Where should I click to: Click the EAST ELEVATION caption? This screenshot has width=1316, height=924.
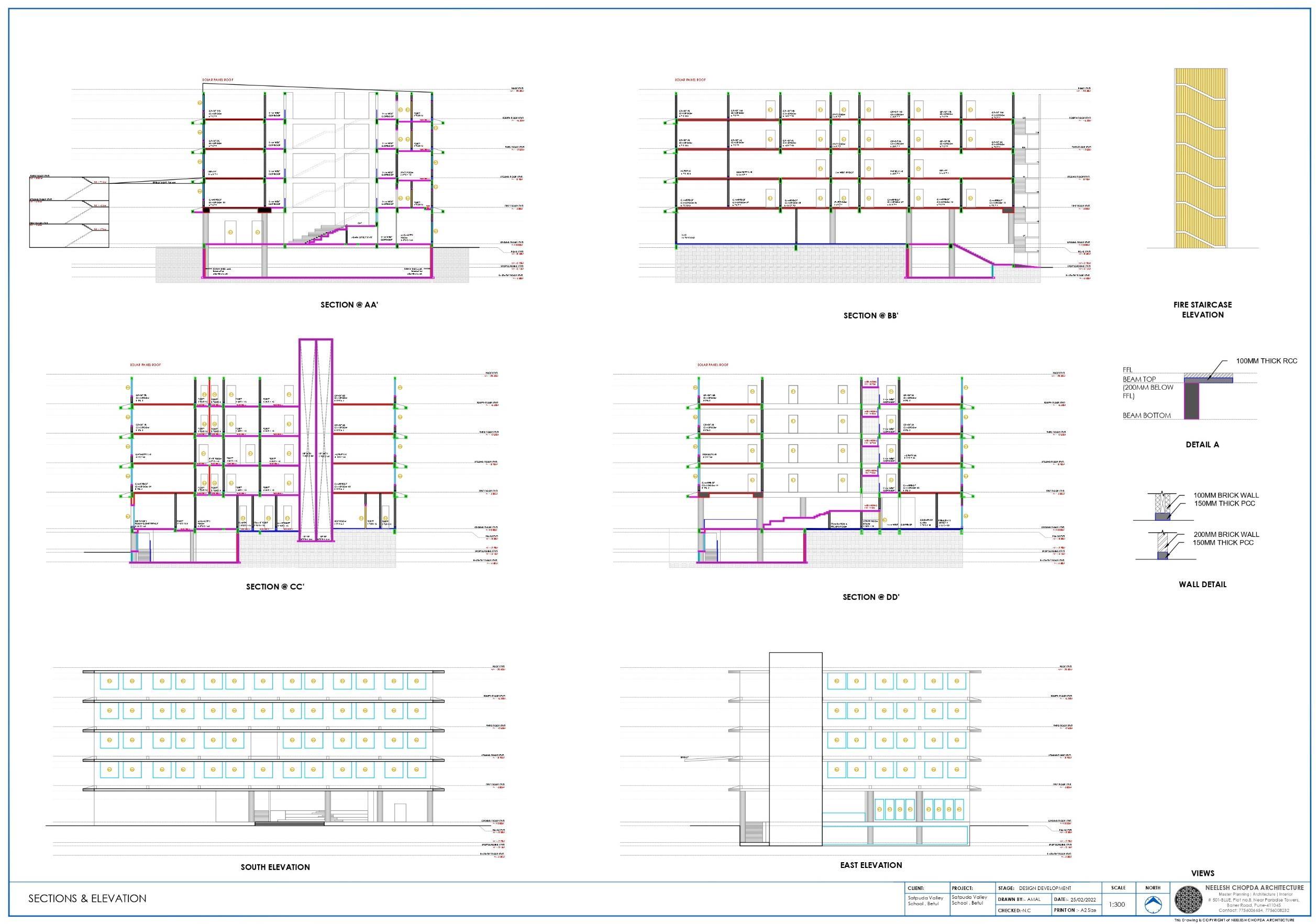tap(871, 865)
